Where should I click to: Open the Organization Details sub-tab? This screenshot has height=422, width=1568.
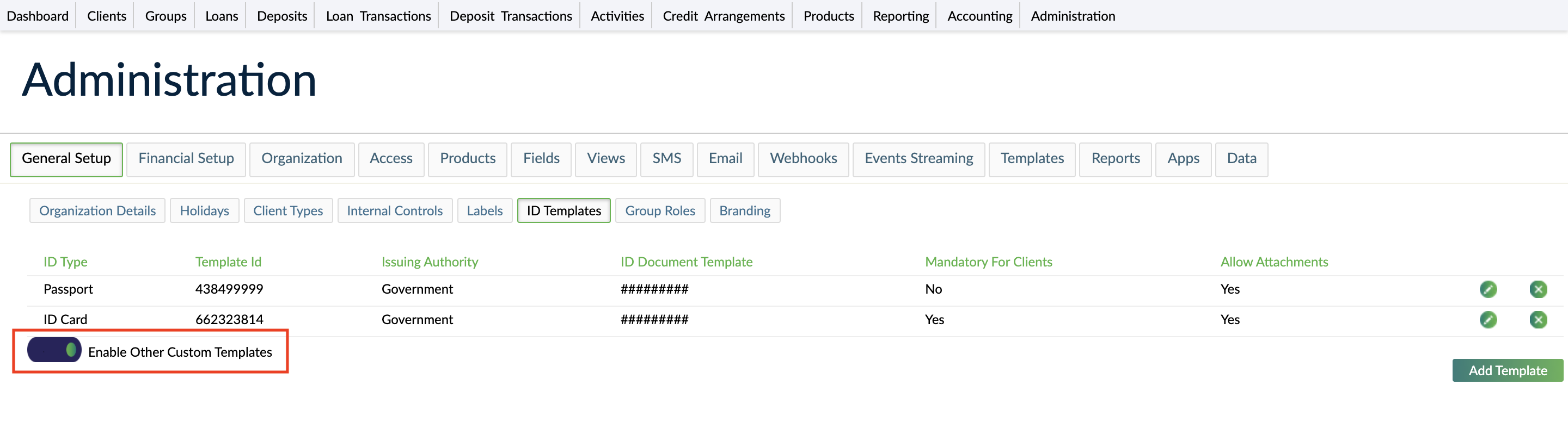(97, 210)
